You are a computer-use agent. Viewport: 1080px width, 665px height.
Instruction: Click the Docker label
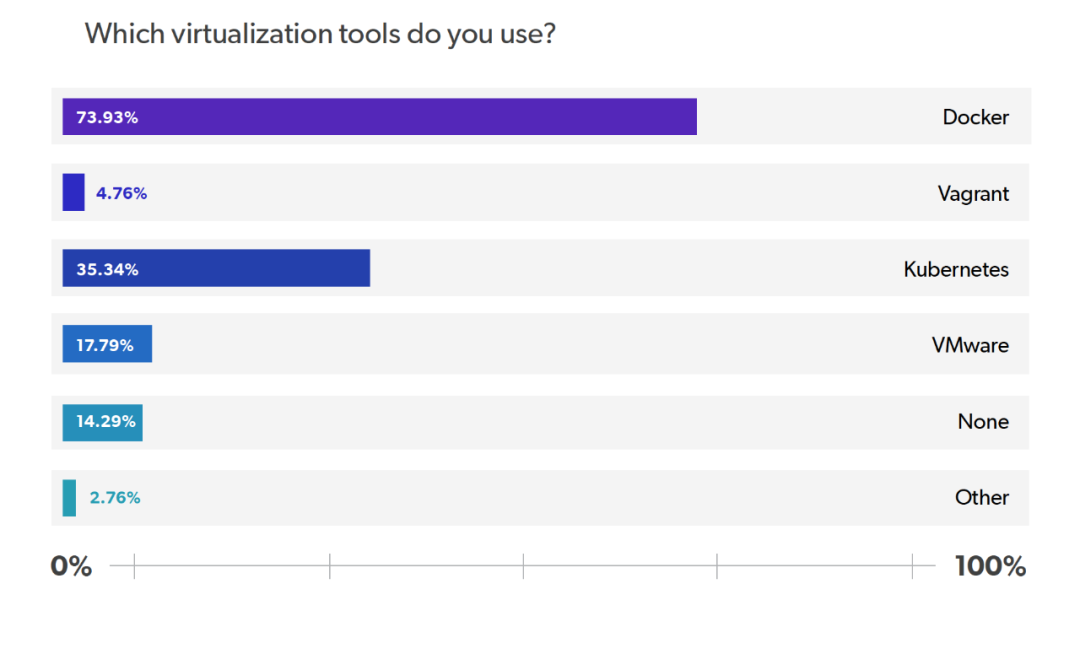pos(975,117)
